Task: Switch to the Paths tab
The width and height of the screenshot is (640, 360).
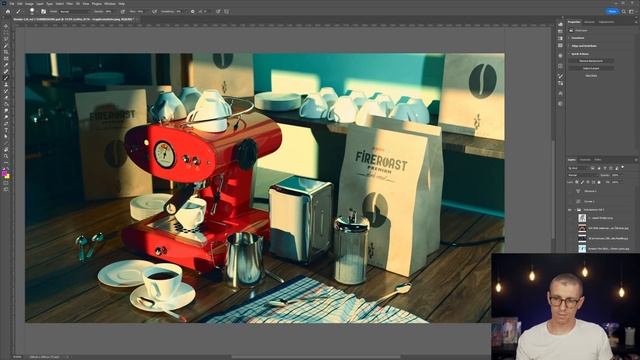Action: click(x=598, y=160)
